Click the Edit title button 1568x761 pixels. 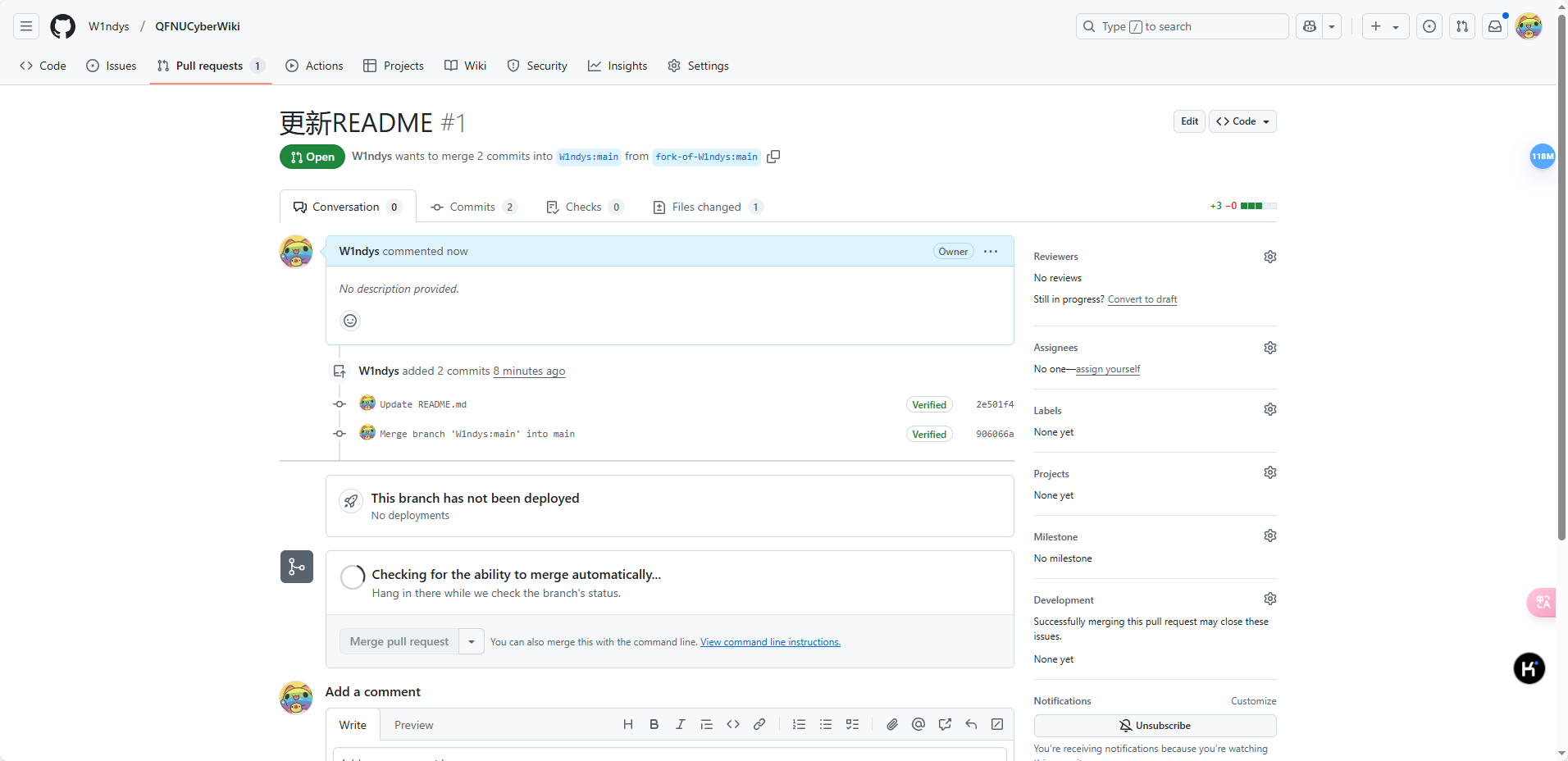pyautogui.click(x=1190, y=121)
